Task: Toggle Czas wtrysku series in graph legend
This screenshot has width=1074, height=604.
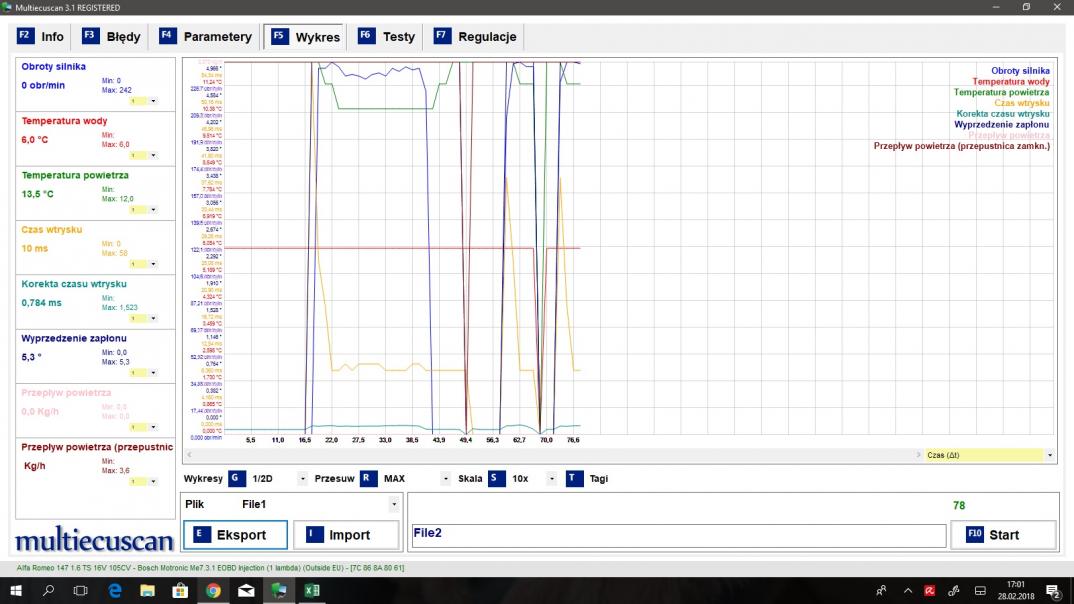Action: tap(1021, 103)
